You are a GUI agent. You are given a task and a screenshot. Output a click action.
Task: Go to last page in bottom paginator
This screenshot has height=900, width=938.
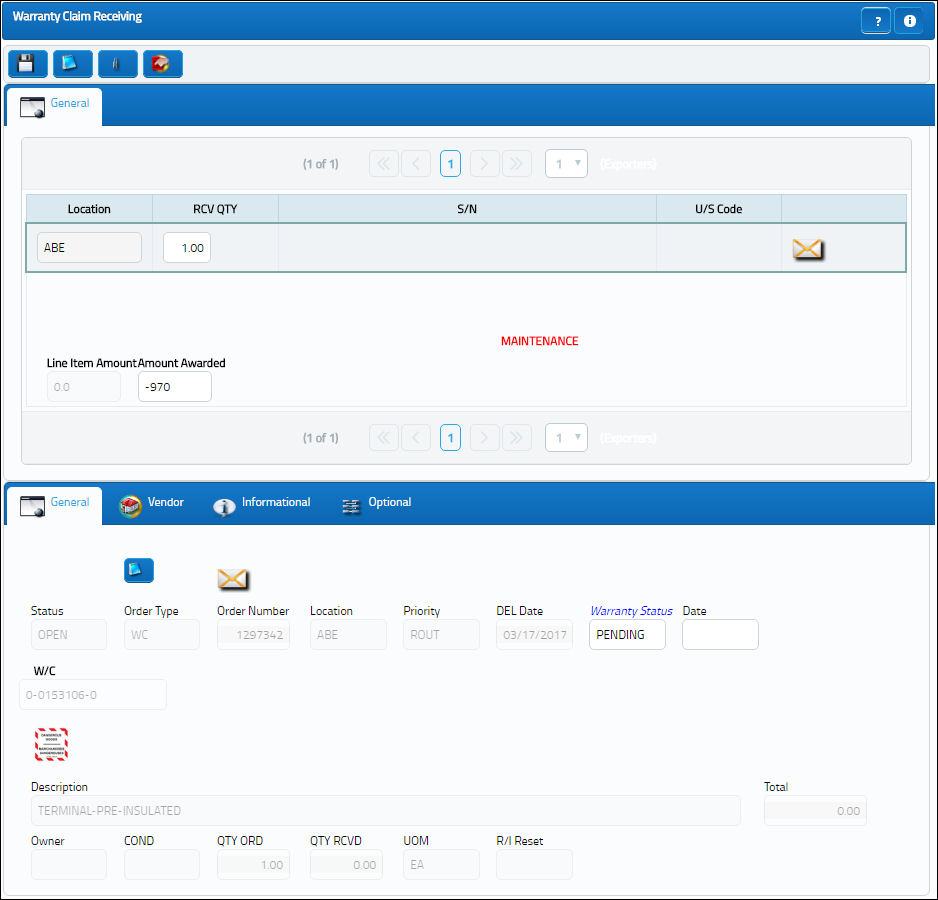(517, 437)
